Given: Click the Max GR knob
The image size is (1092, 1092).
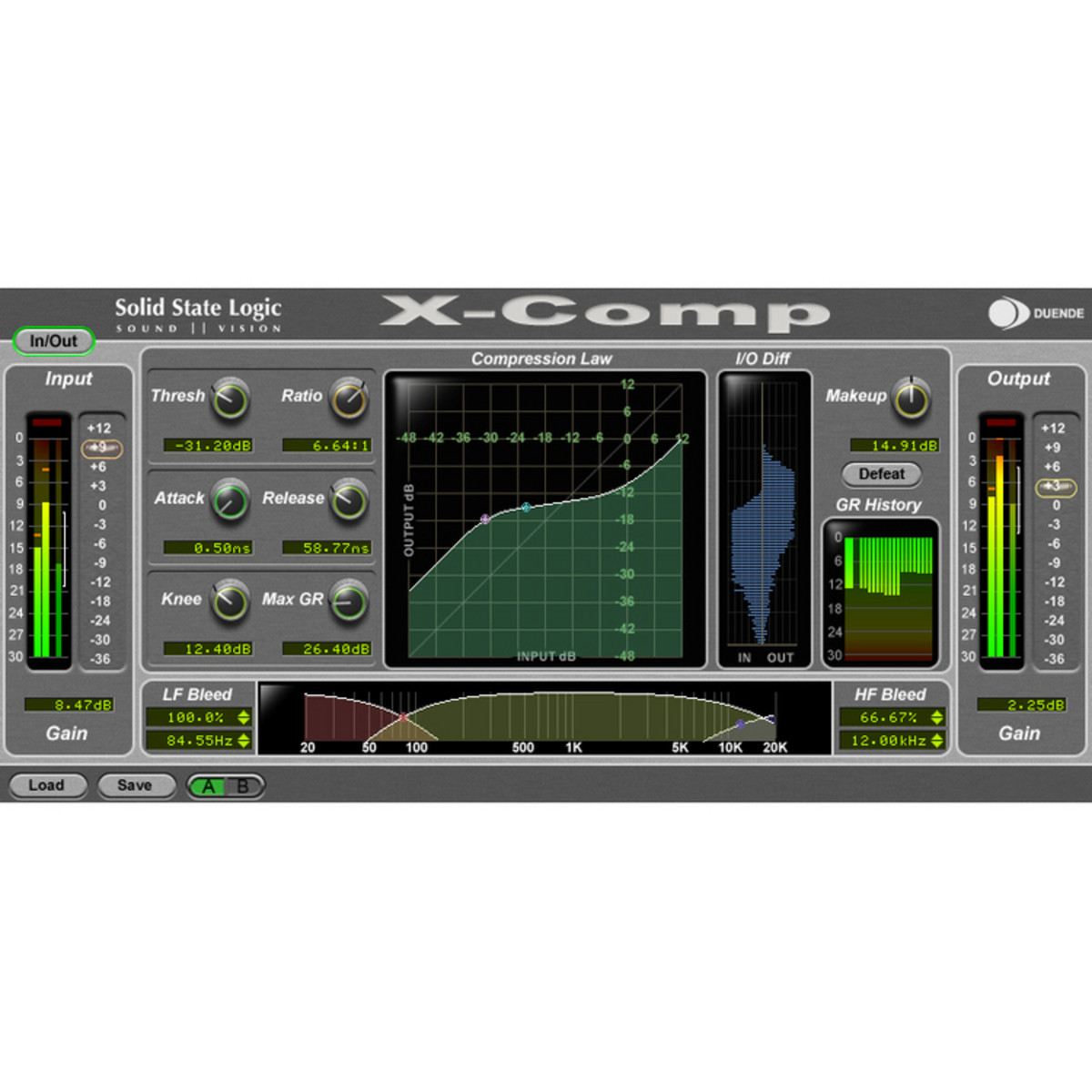Looking at the screenshot, I should [349, 602].
